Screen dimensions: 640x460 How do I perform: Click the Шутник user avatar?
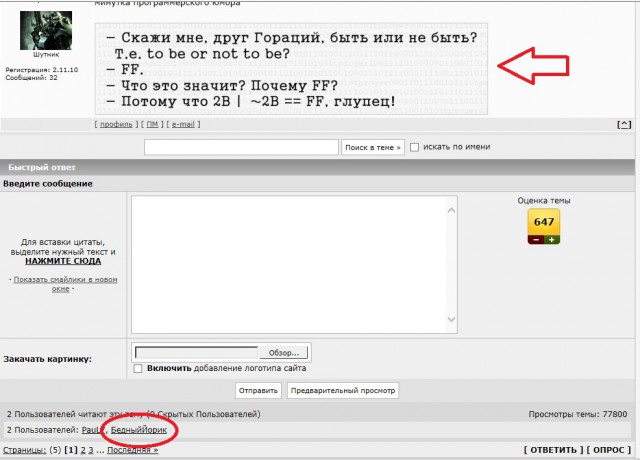[x=46, y=30]
